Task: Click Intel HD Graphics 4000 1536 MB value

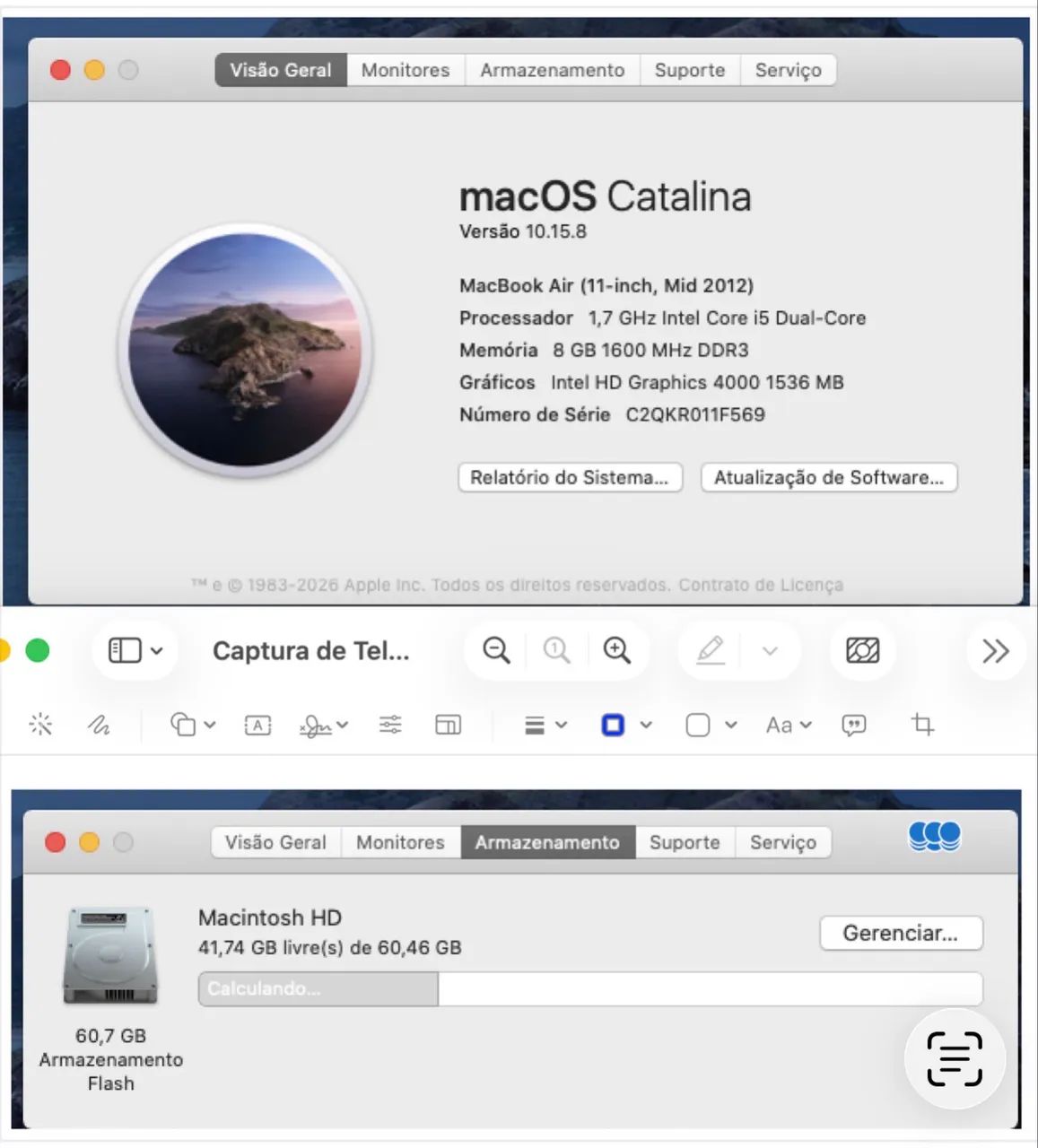Action: pos(697,382)
